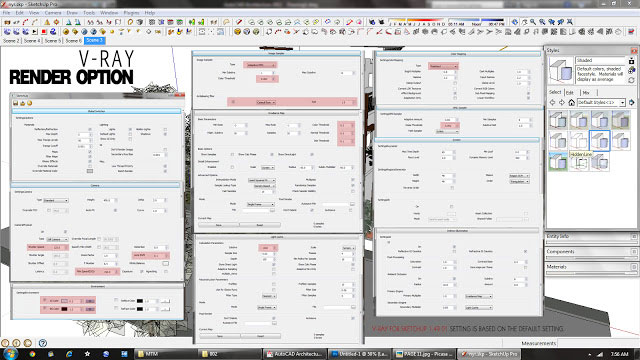
Task: Click Reset button in Irradiance Map panel
Action: [260, 225]
